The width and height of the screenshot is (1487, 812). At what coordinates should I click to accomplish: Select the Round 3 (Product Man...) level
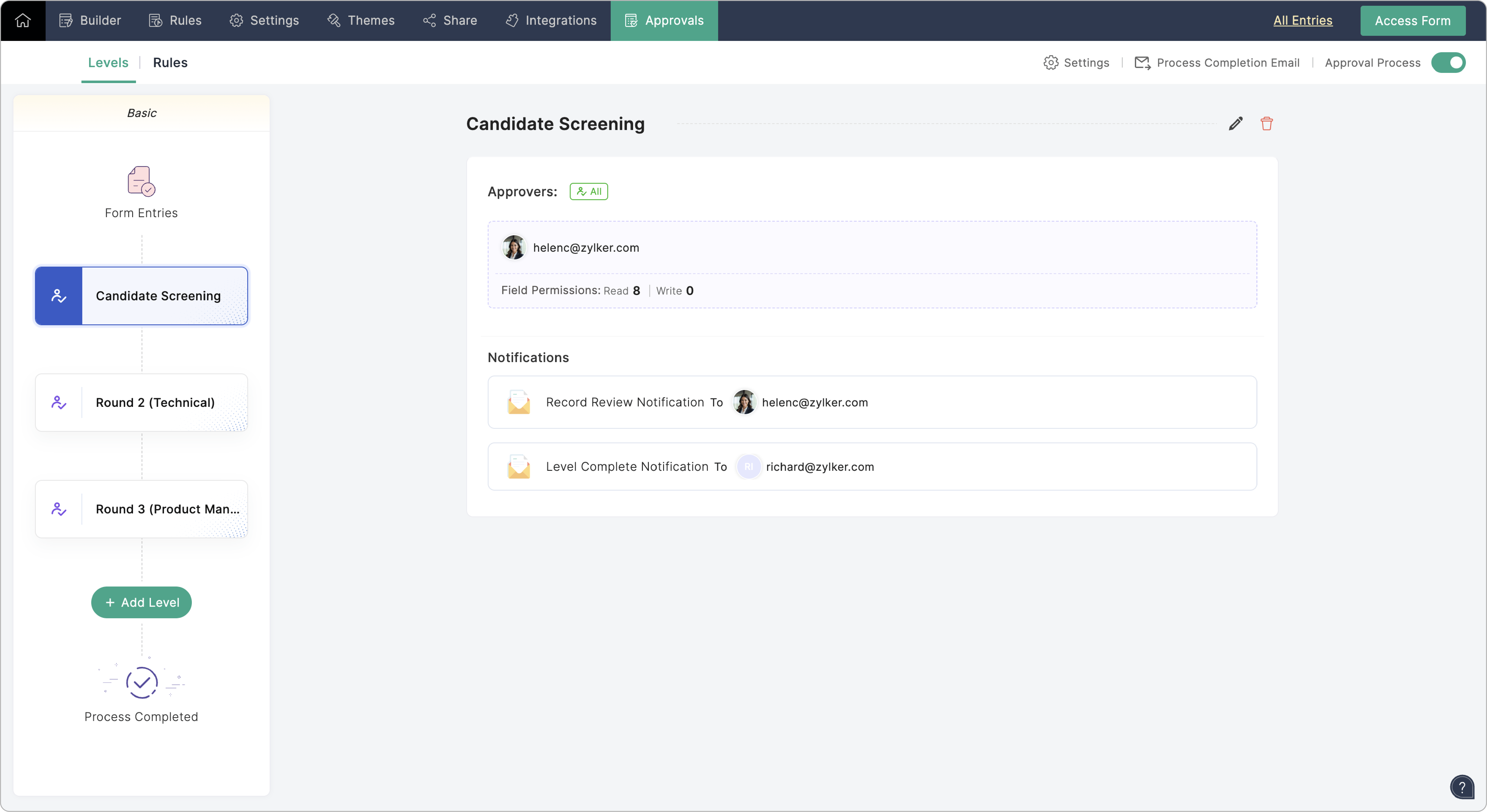click(x=141, y=509)
